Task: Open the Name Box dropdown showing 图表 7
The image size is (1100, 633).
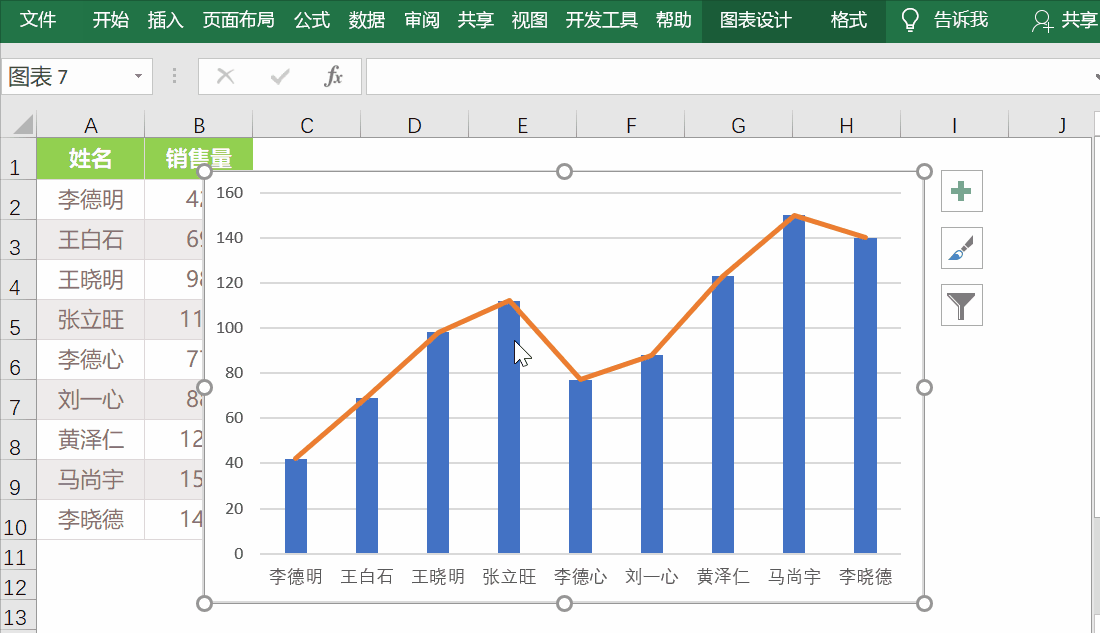Action: [138, 76]
